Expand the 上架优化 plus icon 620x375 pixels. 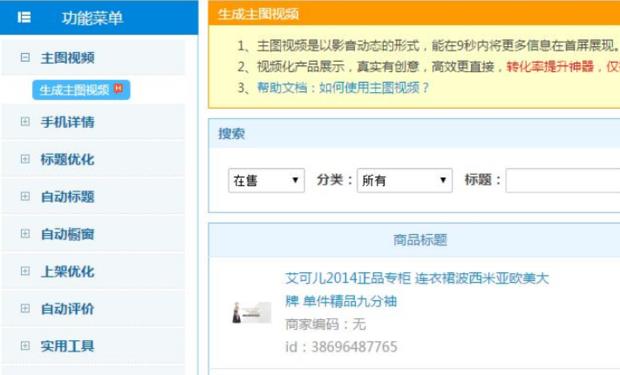(25, 271)
